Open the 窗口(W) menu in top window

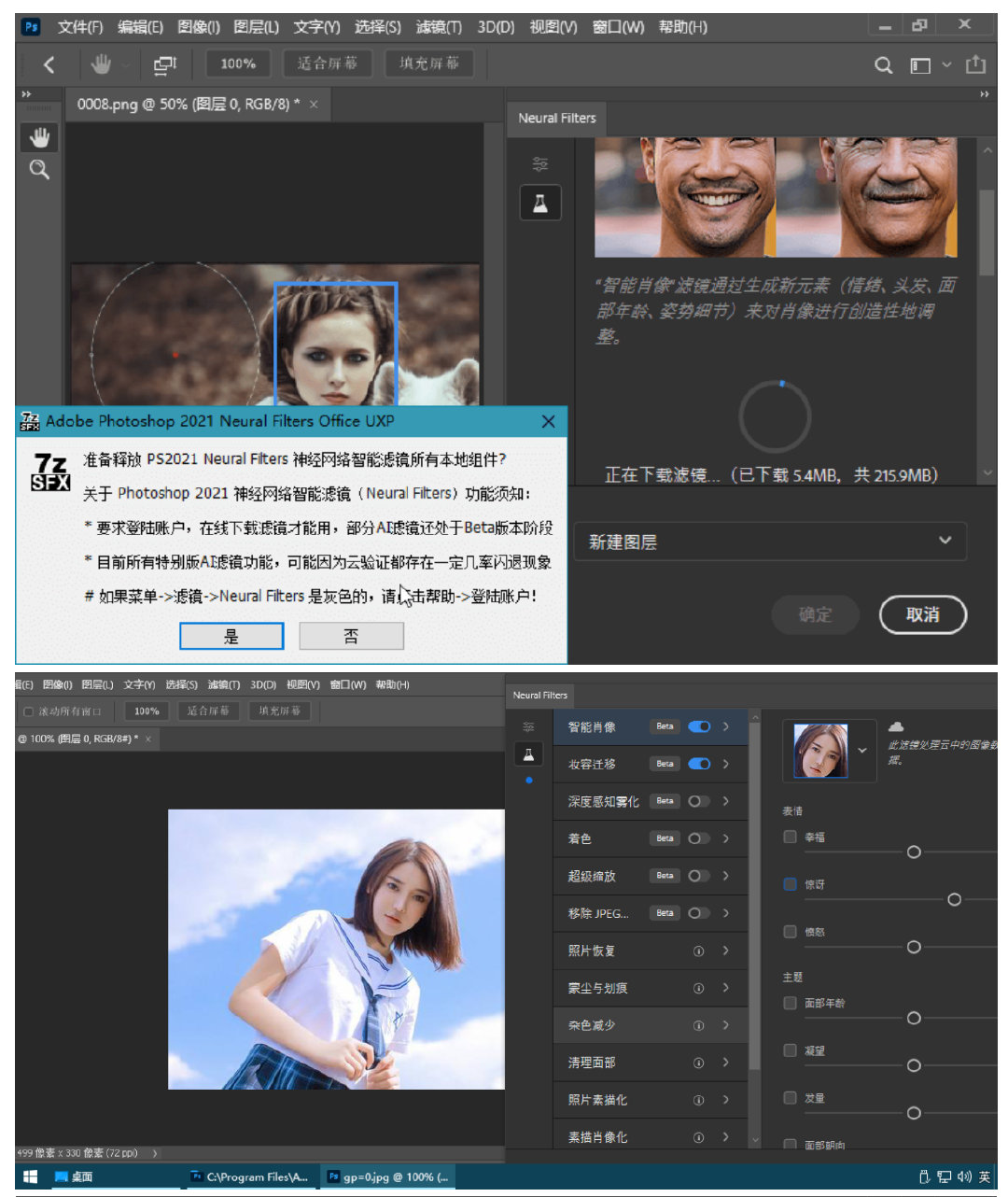point(618,27)
